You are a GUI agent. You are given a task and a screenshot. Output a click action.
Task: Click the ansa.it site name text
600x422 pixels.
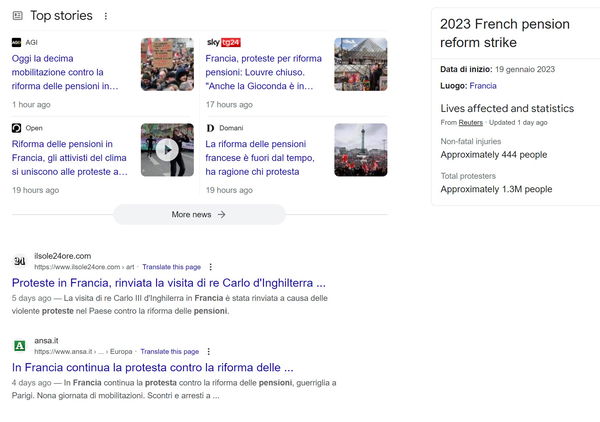(x=46, y=341)
